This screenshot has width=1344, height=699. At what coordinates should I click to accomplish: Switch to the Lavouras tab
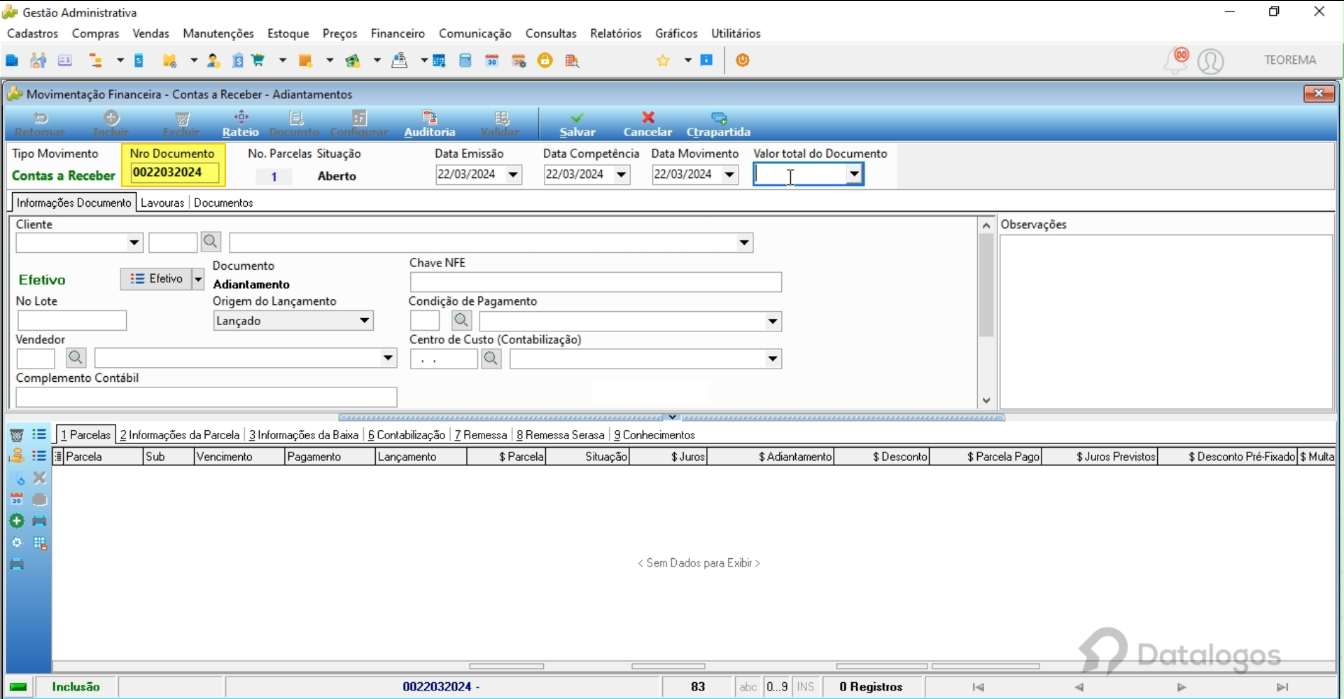pos(162,203)
